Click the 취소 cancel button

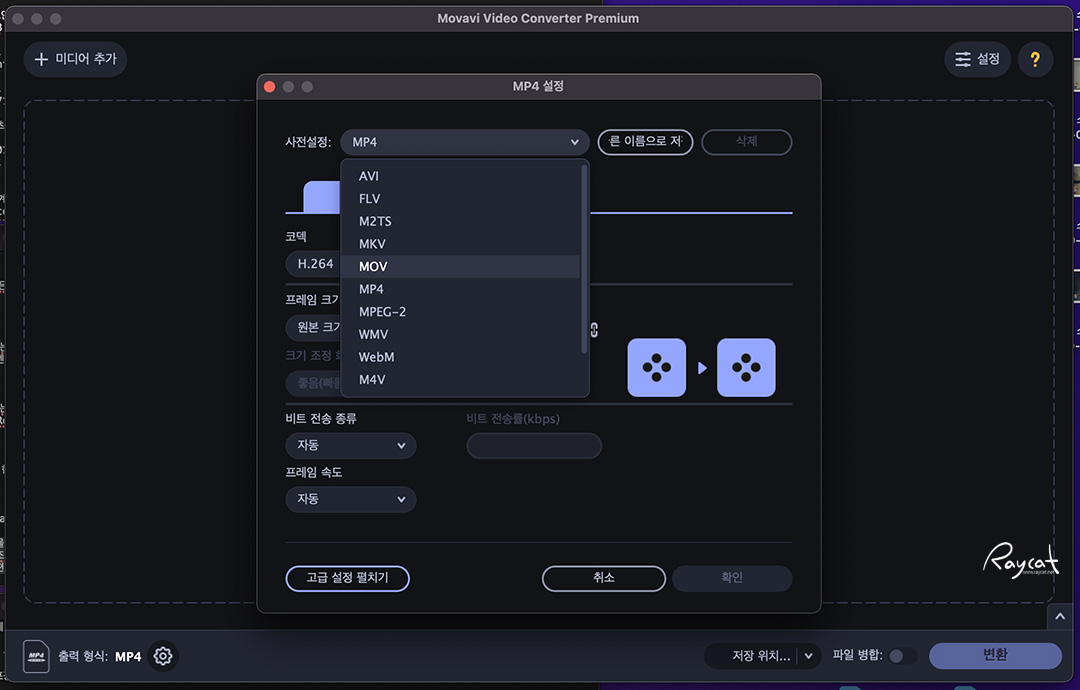pyautogui.click(x=603, y=578)
